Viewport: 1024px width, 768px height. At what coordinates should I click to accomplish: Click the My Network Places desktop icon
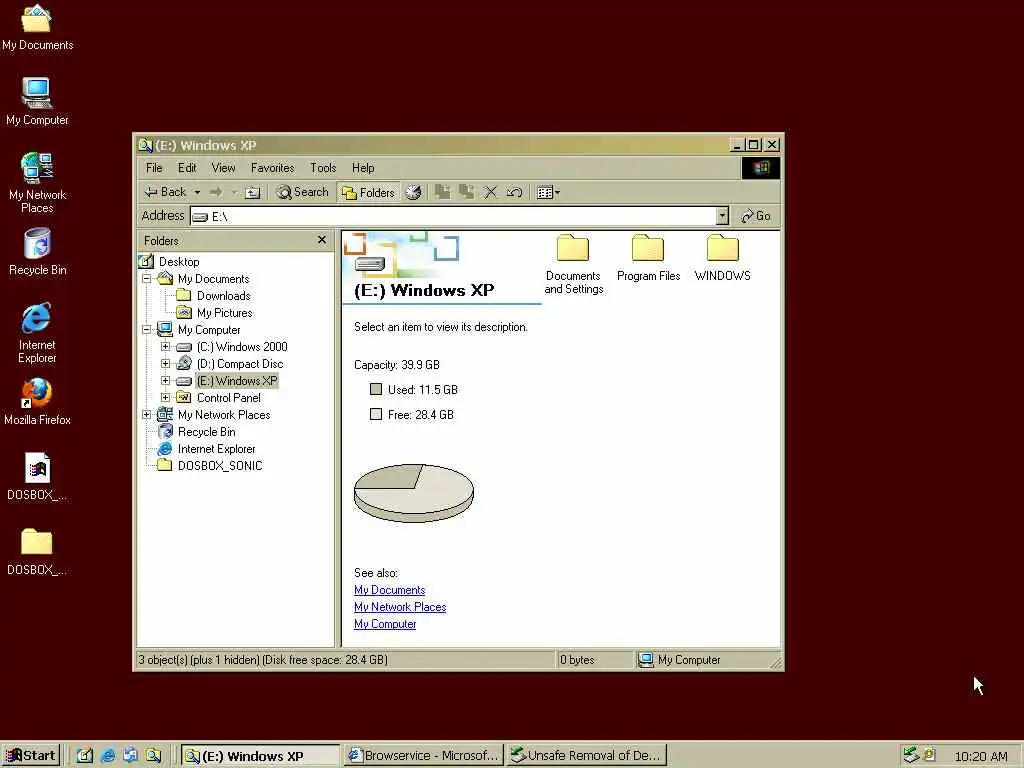(x=37, y=183)
